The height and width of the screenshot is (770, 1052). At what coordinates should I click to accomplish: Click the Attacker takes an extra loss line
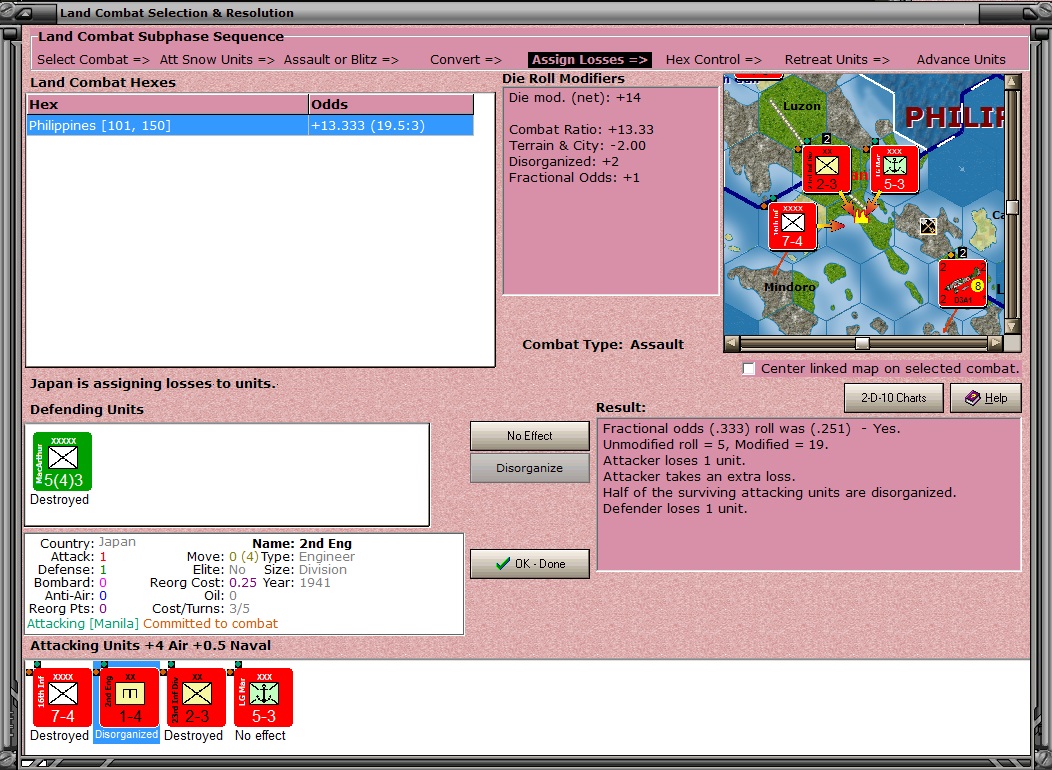tap(698, 477)
